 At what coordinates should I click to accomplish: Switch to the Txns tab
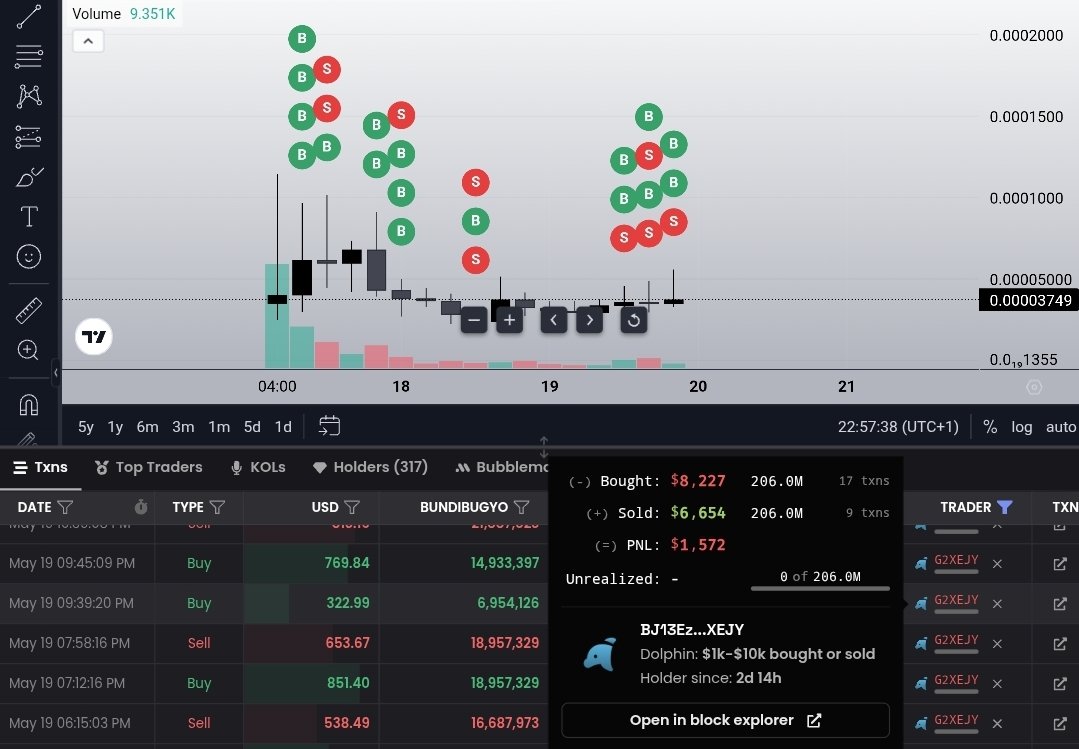pyautogui.click(x=41, y=467)
